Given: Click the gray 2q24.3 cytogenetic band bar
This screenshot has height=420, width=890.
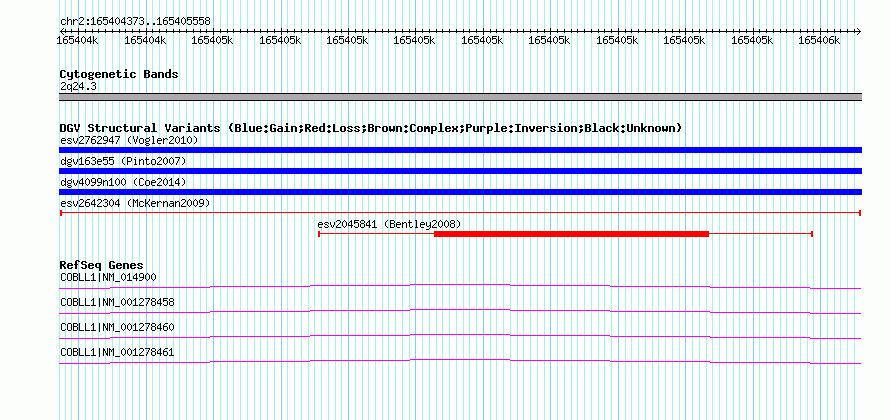Looking at the screenshot, I should tap(460, 97).
